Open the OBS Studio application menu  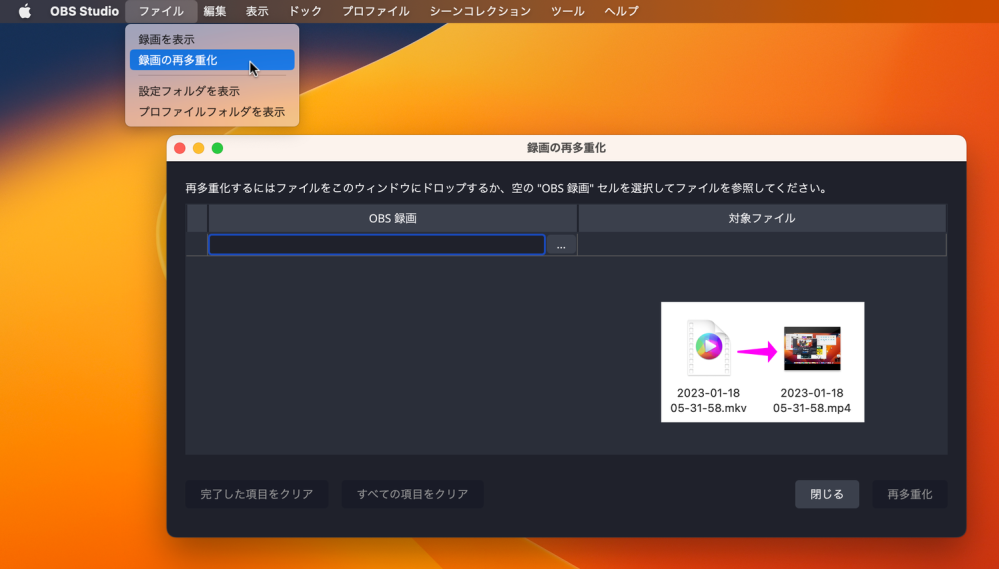[x=84, y=11]
